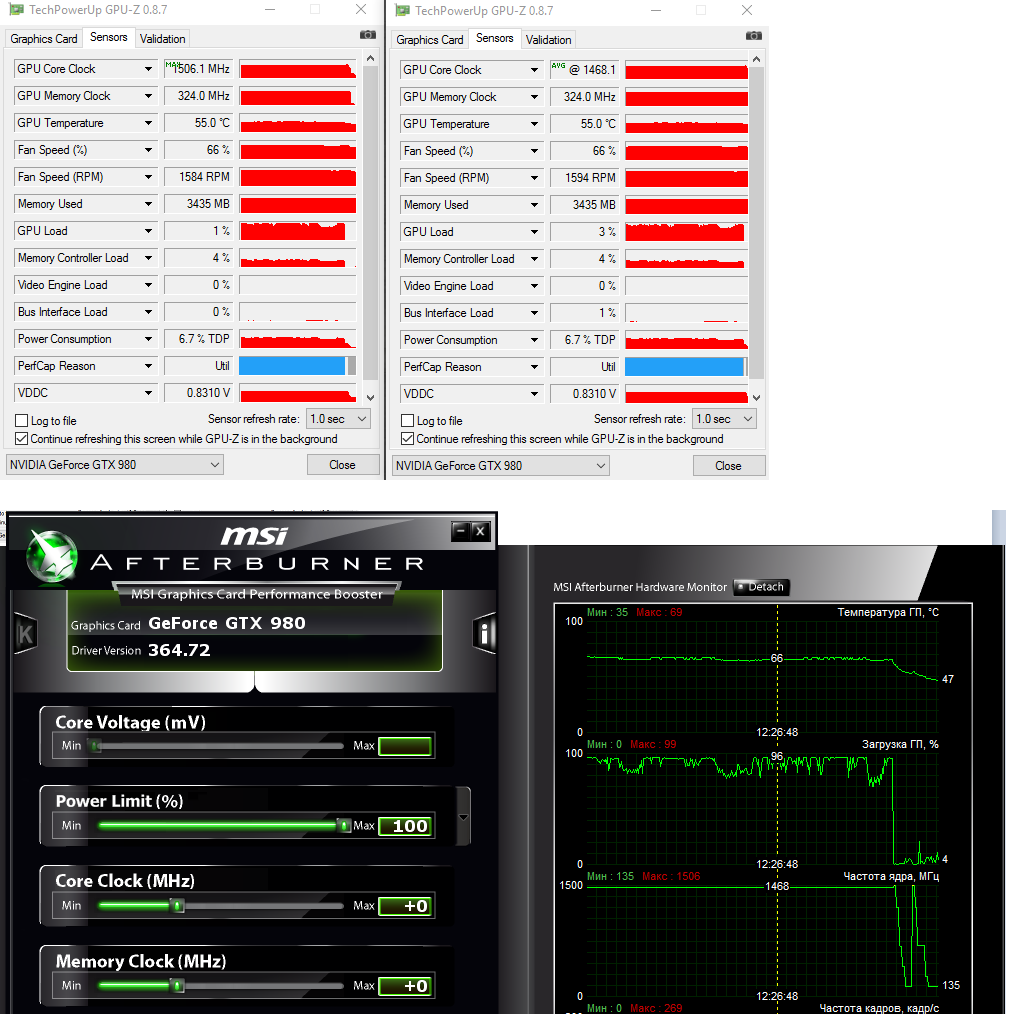Click the Afterburner Kombustor K button
Viewport: 1024px width, 1014px height.
tap(25, 634)
